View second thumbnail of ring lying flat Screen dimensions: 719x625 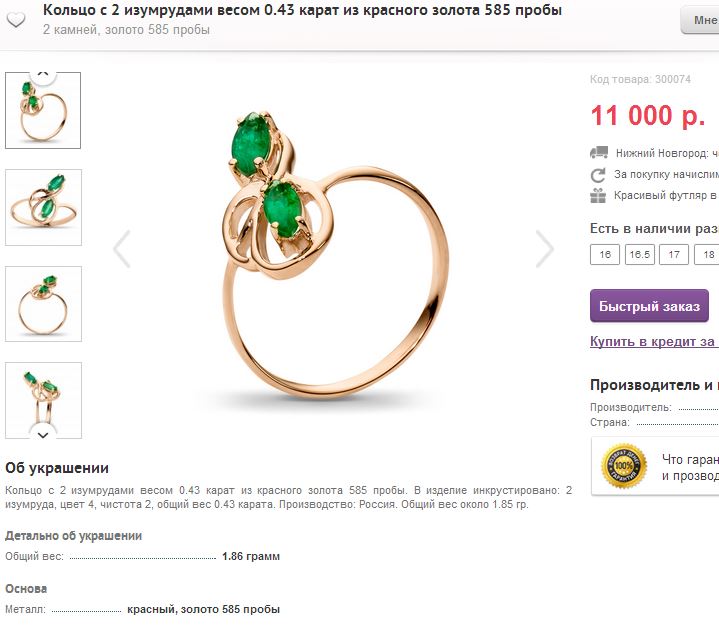tap(43, 207)
